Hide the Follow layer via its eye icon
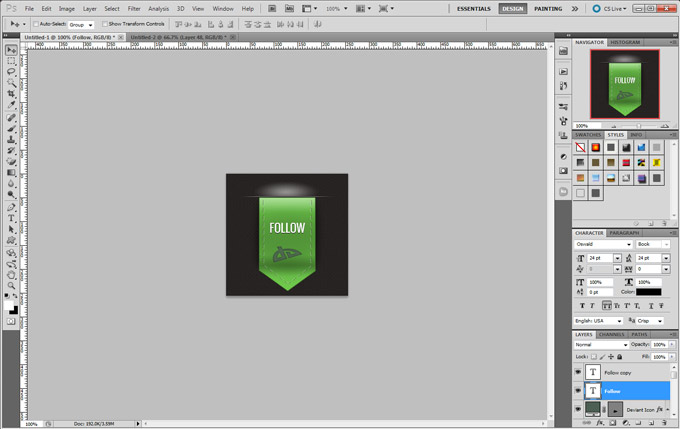 click(x=578, y=391)
